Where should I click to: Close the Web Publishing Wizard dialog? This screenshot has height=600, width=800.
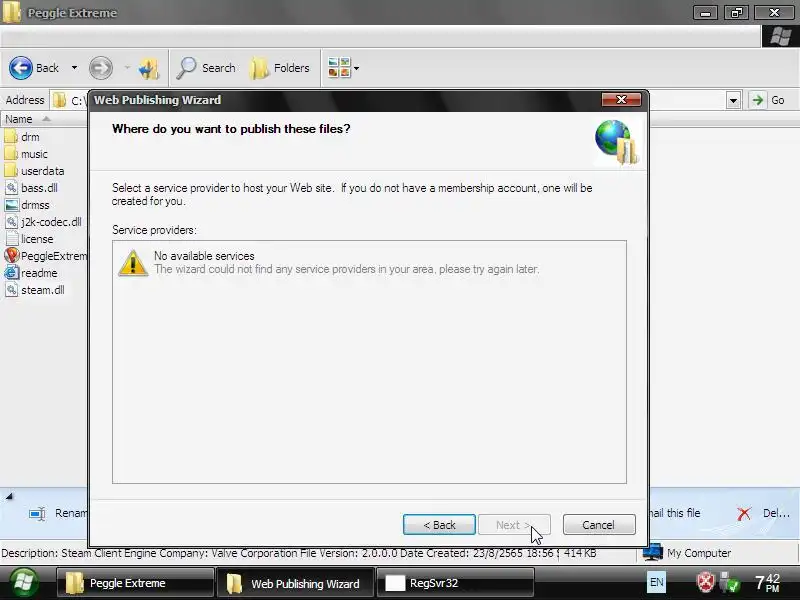pos(621,99)
